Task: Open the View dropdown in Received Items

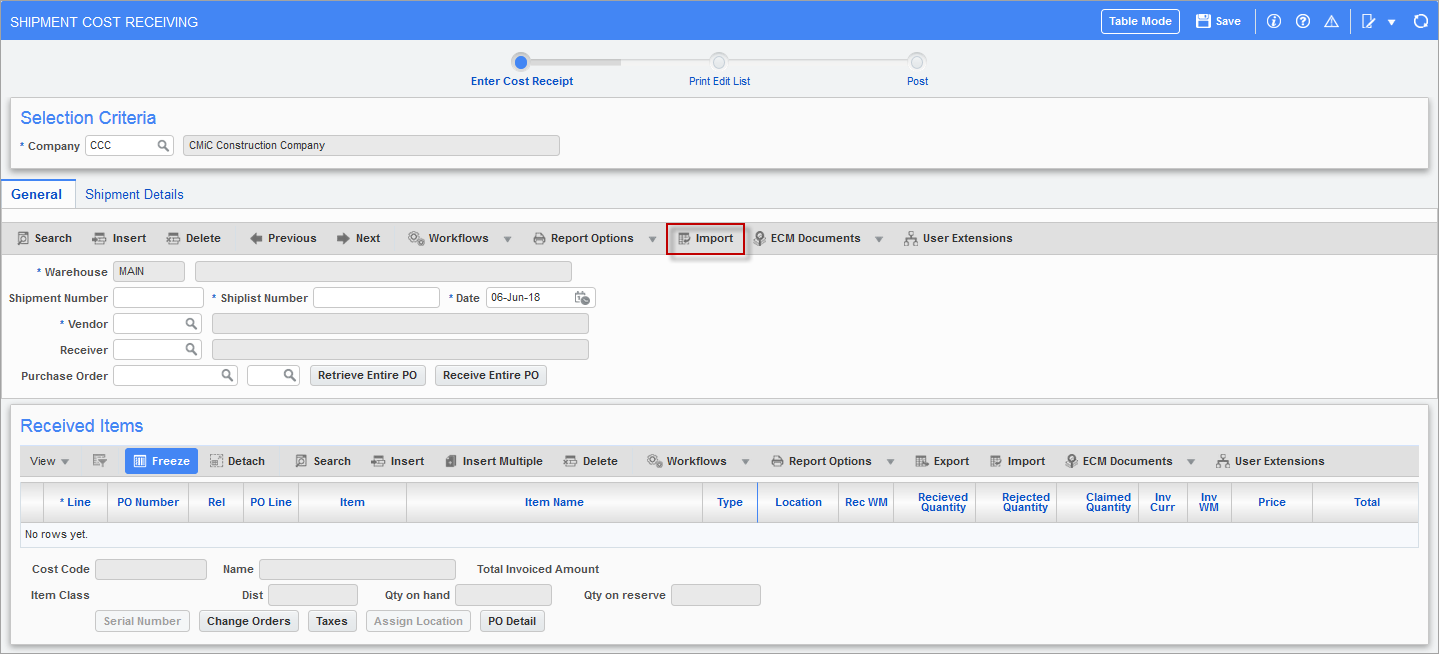Action: coord(49,461)
